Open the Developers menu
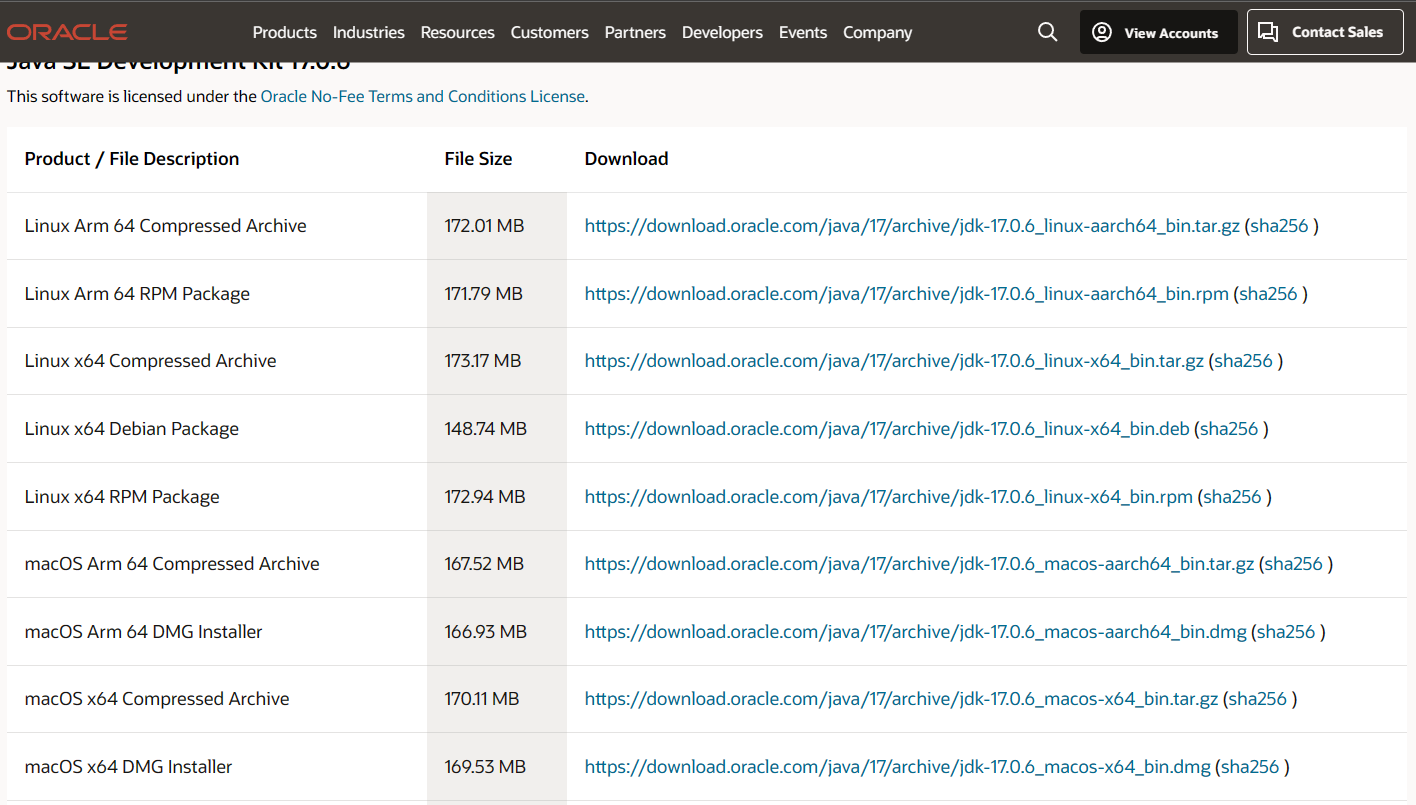 [722, 32]
